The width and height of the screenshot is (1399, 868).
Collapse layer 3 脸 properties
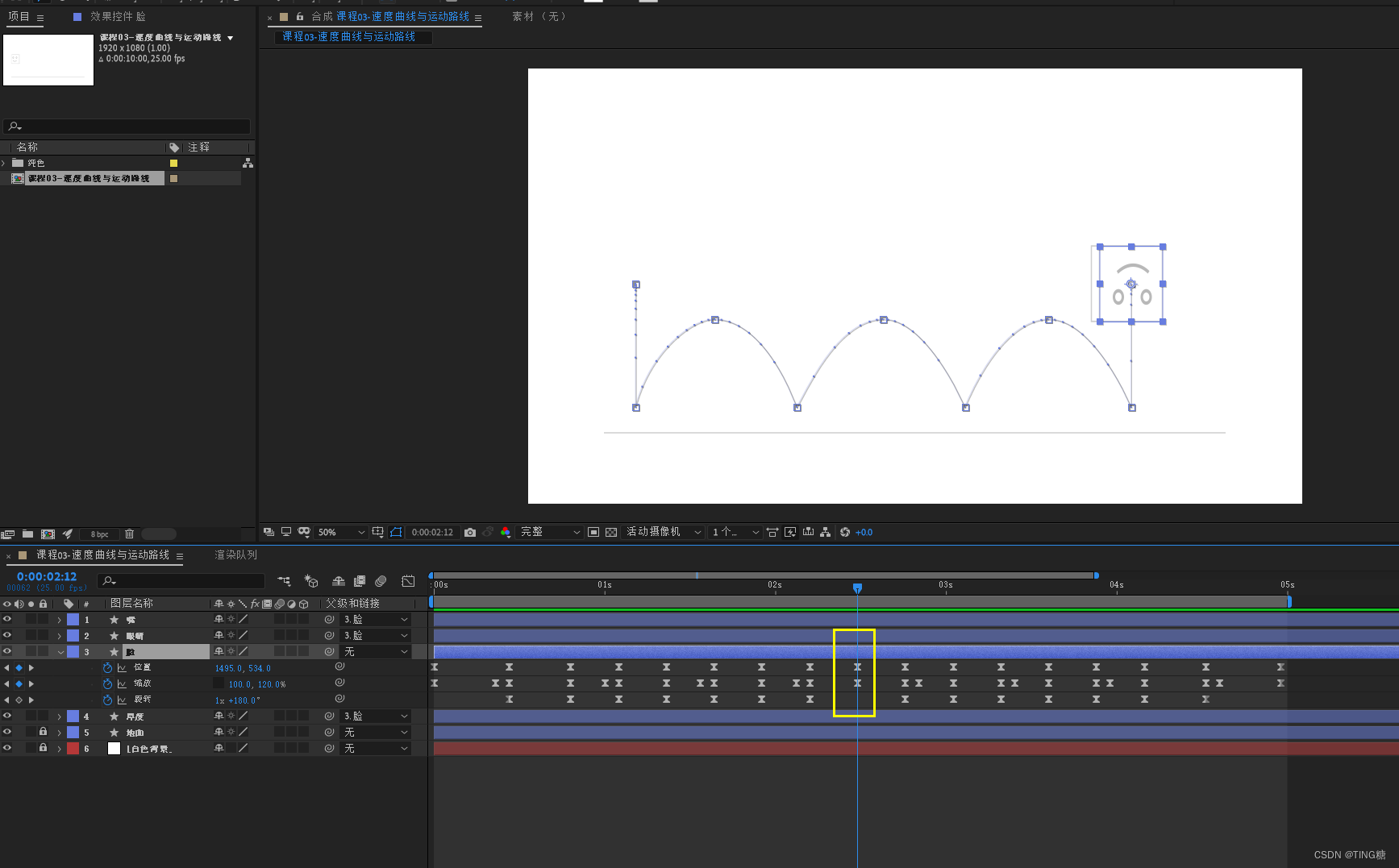pyautogui.click(x=60, y=652)
